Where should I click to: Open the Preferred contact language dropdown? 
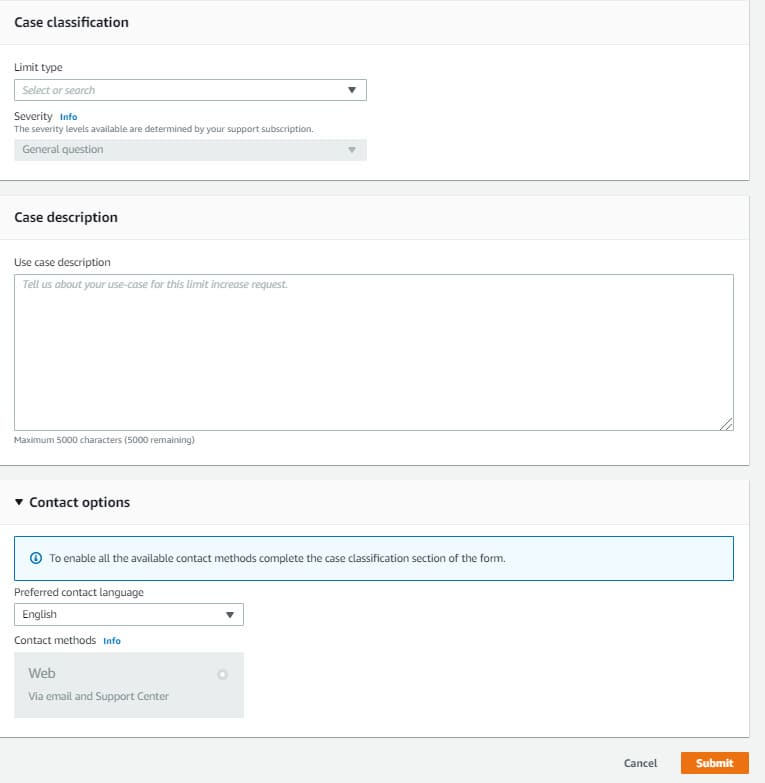click(x=129, y=614)
